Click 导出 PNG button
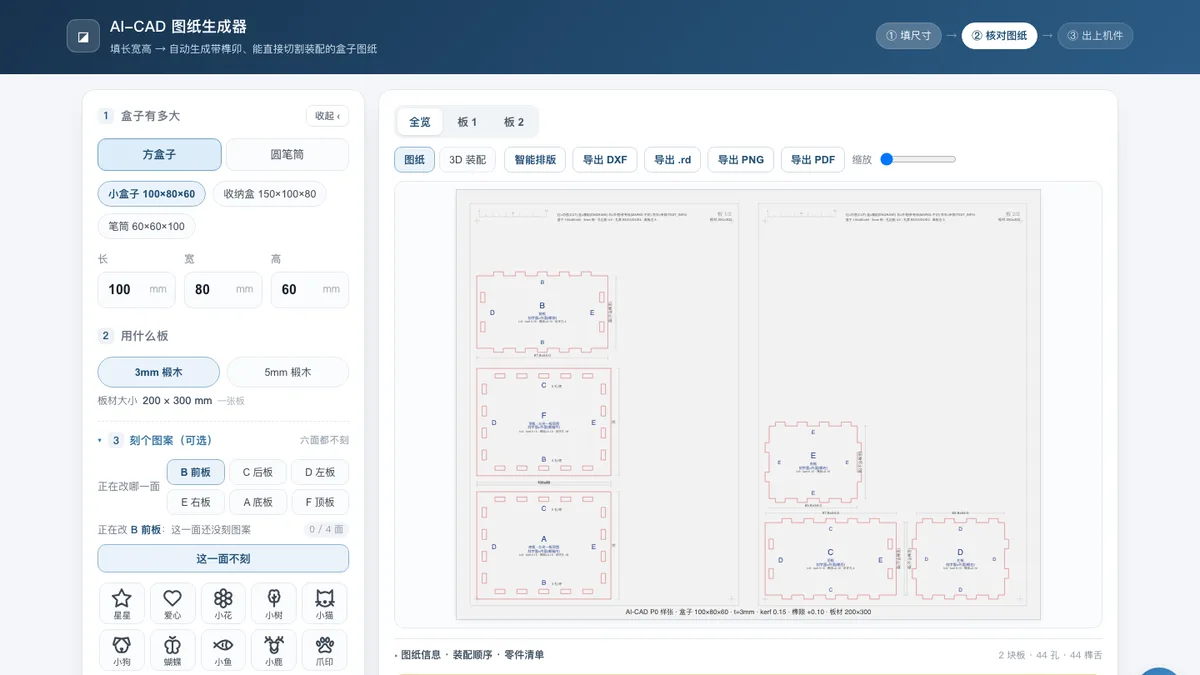Viewport: 1200px width, 675px height. point(741,160)
